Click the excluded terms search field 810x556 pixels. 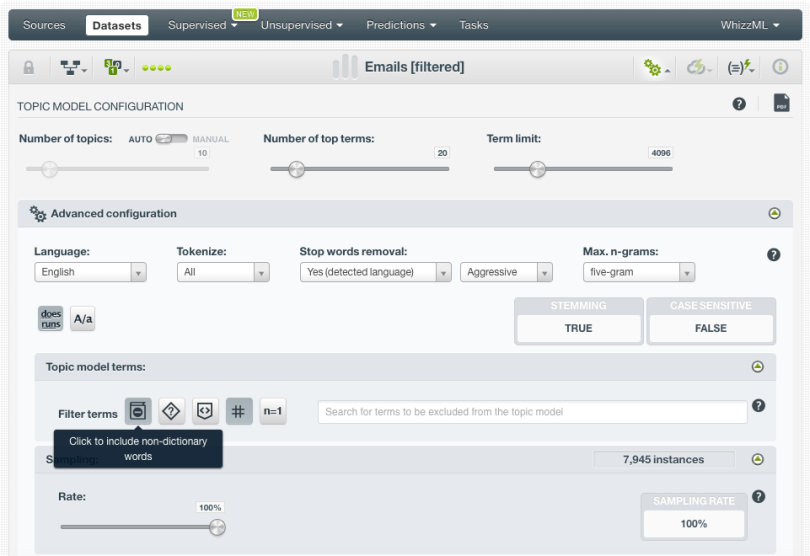(532, 411)
